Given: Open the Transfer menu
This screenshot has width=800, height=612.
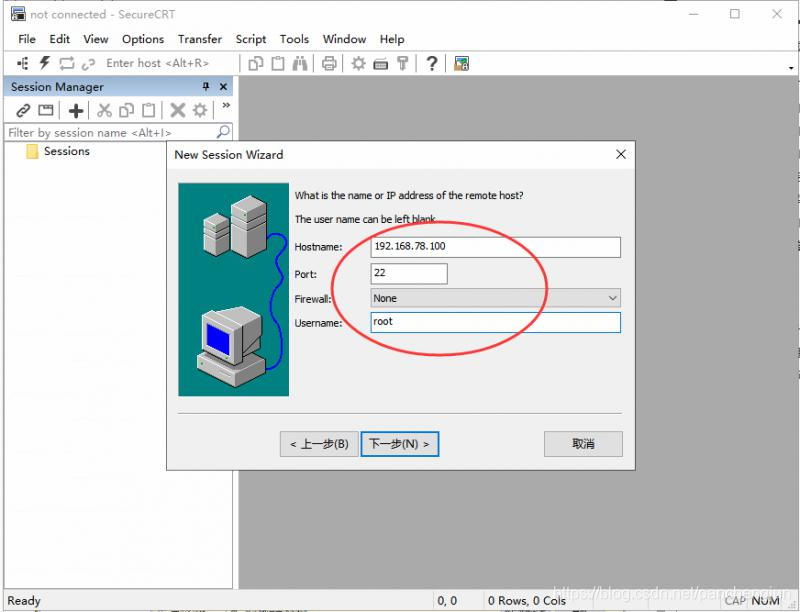Looking at the screenshot, I should pyautogui.click(x=199, y=39).
